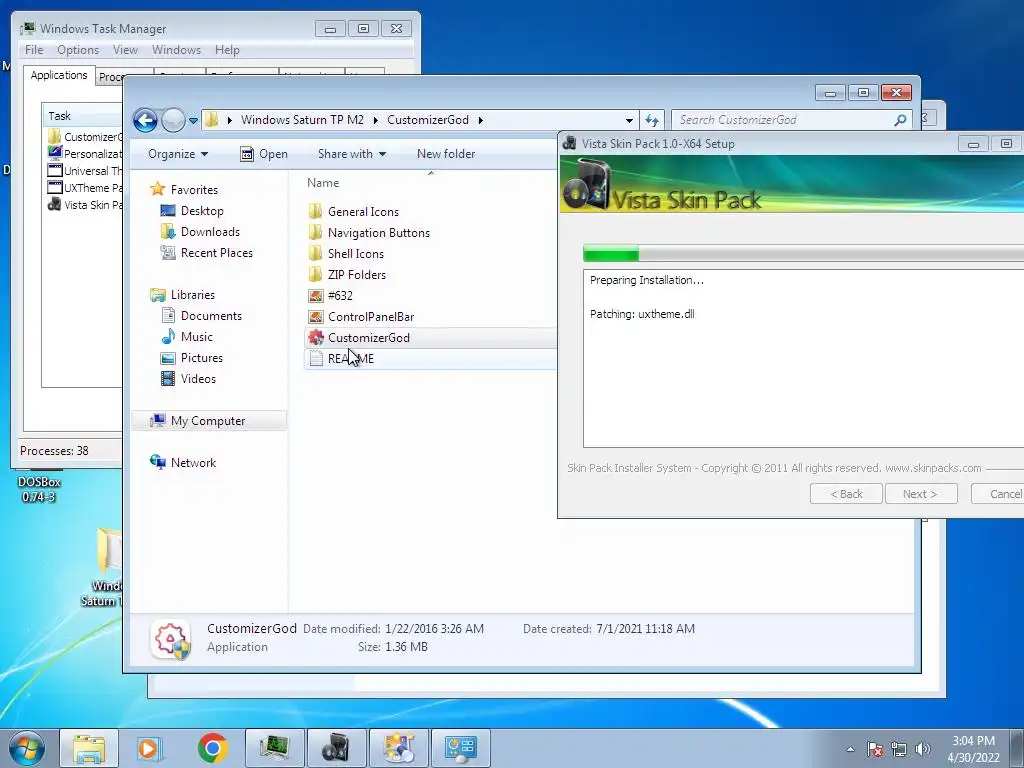Open the recent locations dropdown beside navigation arrows
The width and height of the screenshot is (1024, 768).
click(193, 121)
